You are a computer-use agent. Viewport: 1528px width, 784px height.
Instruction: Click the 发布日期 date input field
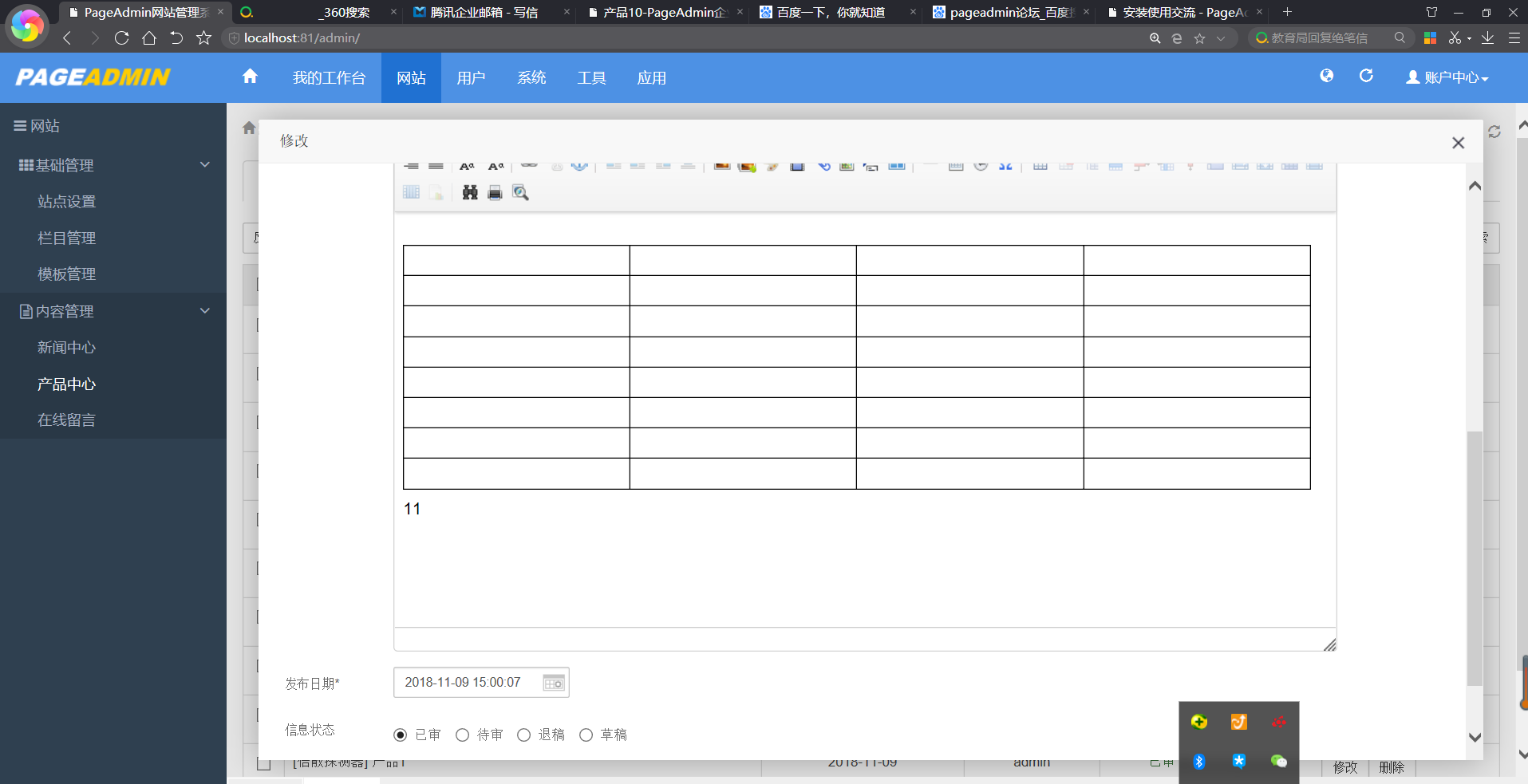481,683
